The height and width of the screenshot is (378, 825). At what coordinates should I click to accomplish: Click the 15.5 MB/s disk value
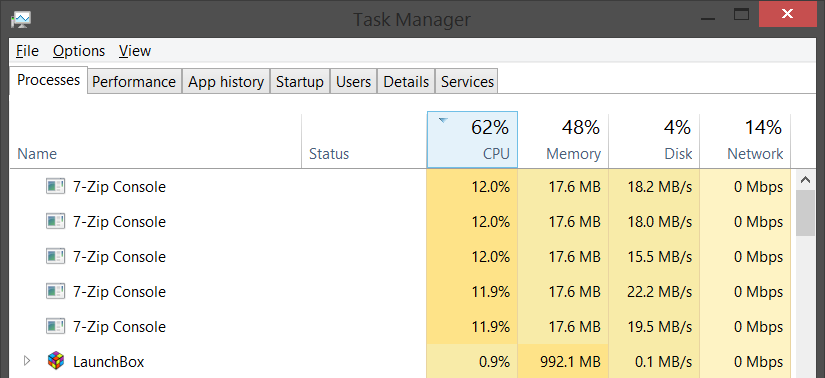[x=660, y=257]
